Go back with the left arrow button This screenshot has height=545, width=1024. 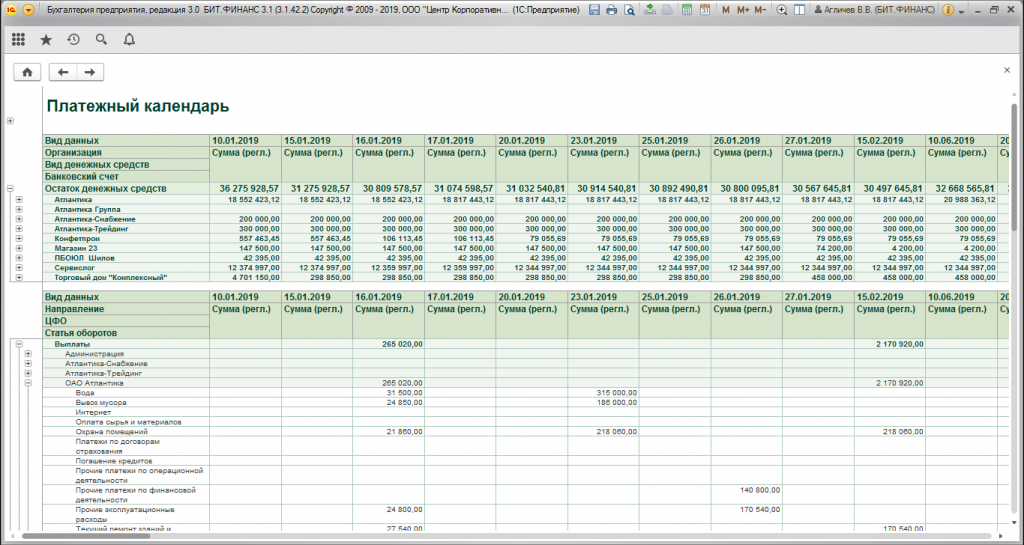63,72
